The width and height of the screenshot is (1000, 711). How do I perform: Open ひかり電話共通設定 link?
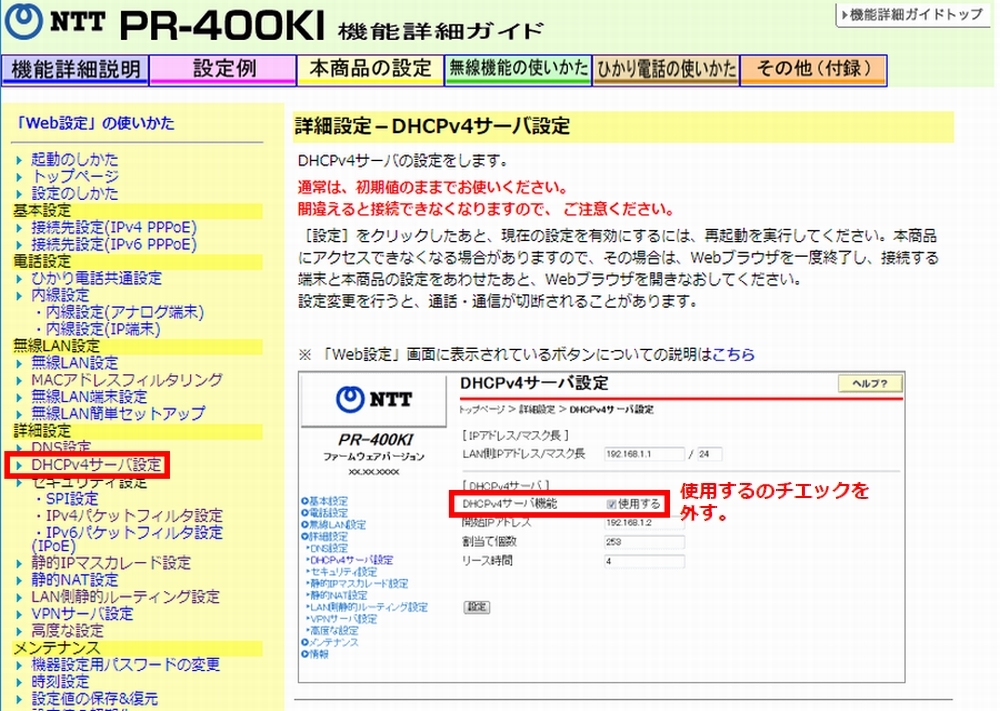click(x=96, y=279)
